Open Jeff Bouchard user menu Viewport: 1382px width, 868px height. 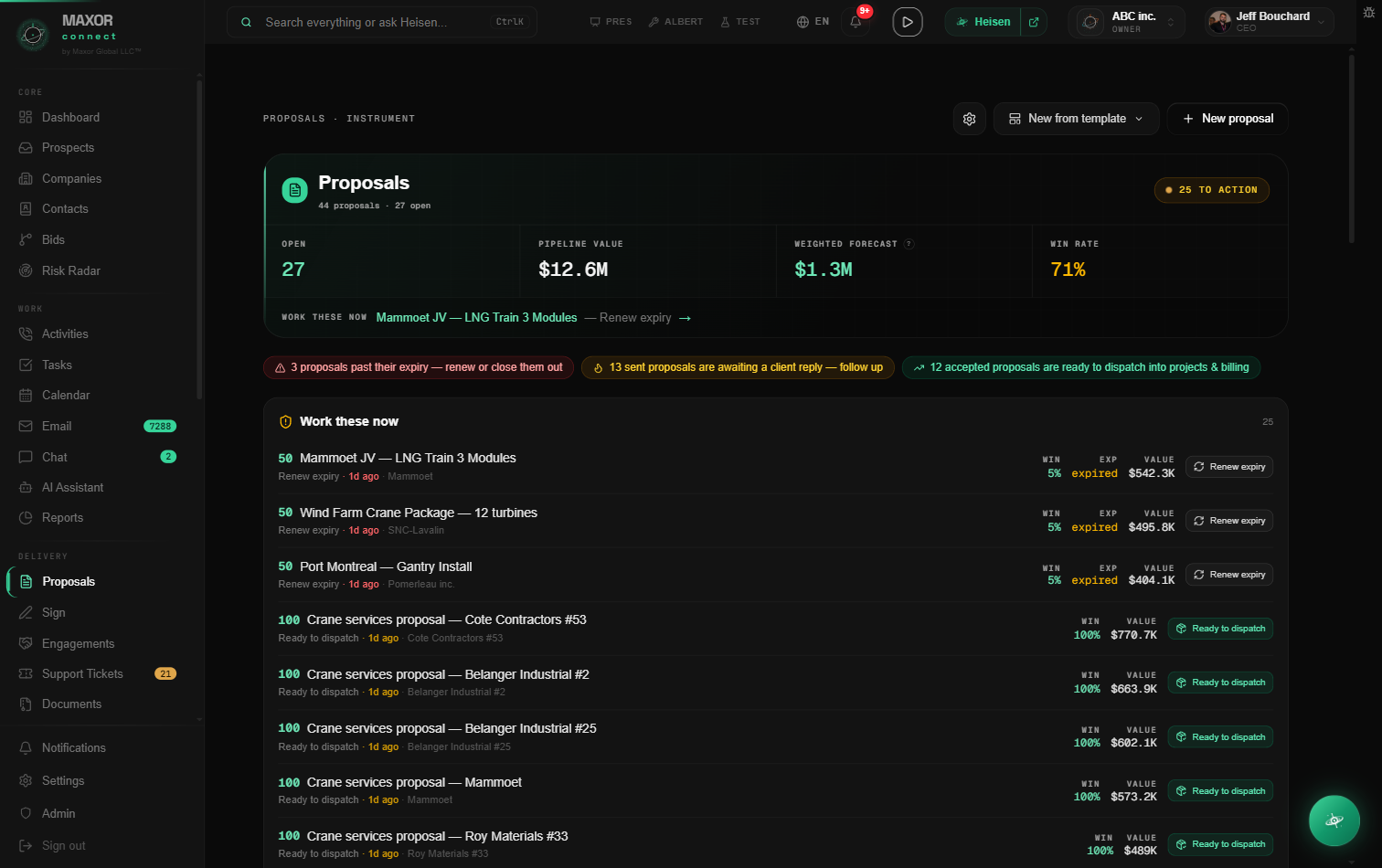coord(1269,22)
